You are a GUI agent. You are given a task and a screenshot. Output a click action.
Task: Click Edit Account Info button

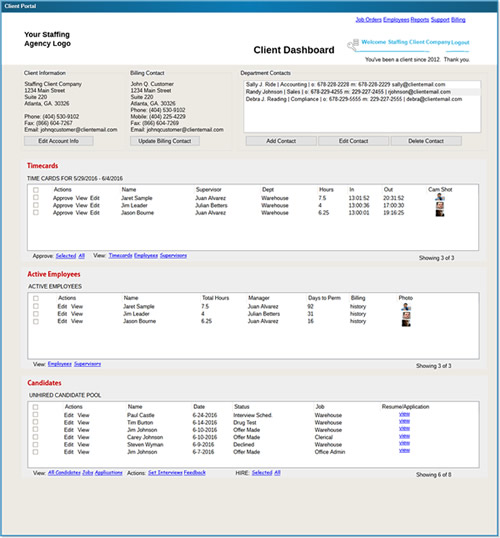(58, 141)
